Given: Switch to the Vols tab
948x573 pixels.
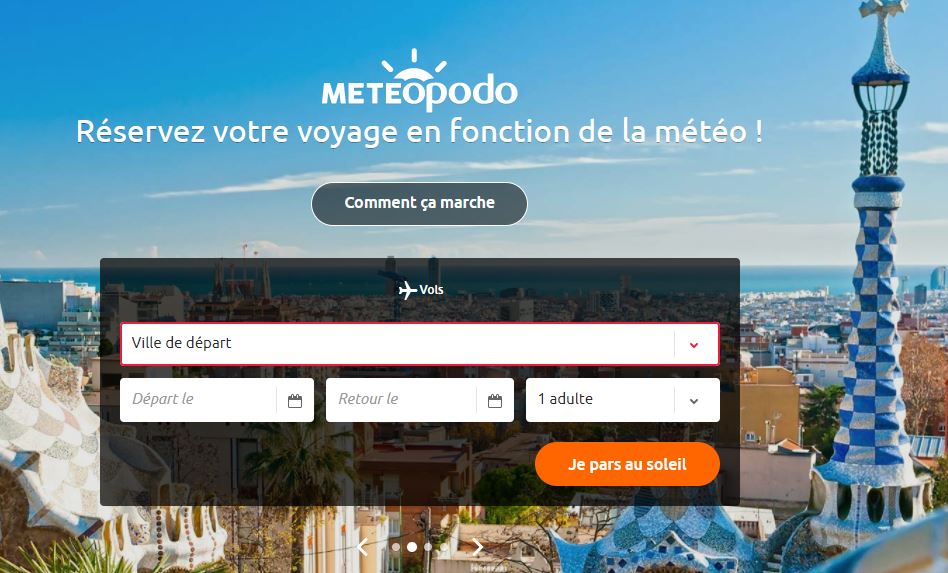Looking at the screenshot, I should [x=421, y=290].
